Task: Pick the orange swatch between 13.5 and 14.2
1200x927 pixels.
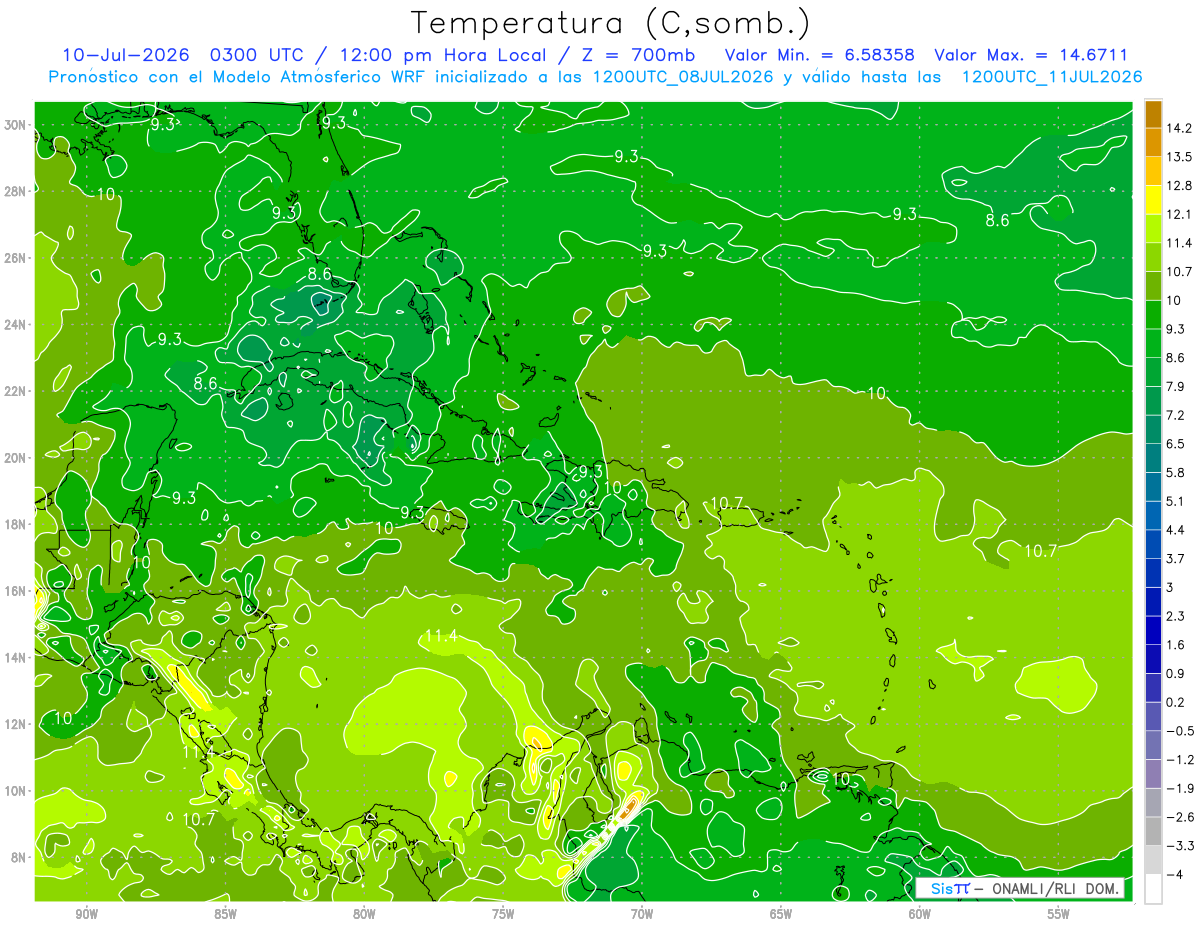Action: pyautogui.click(x=1152, y=142)
